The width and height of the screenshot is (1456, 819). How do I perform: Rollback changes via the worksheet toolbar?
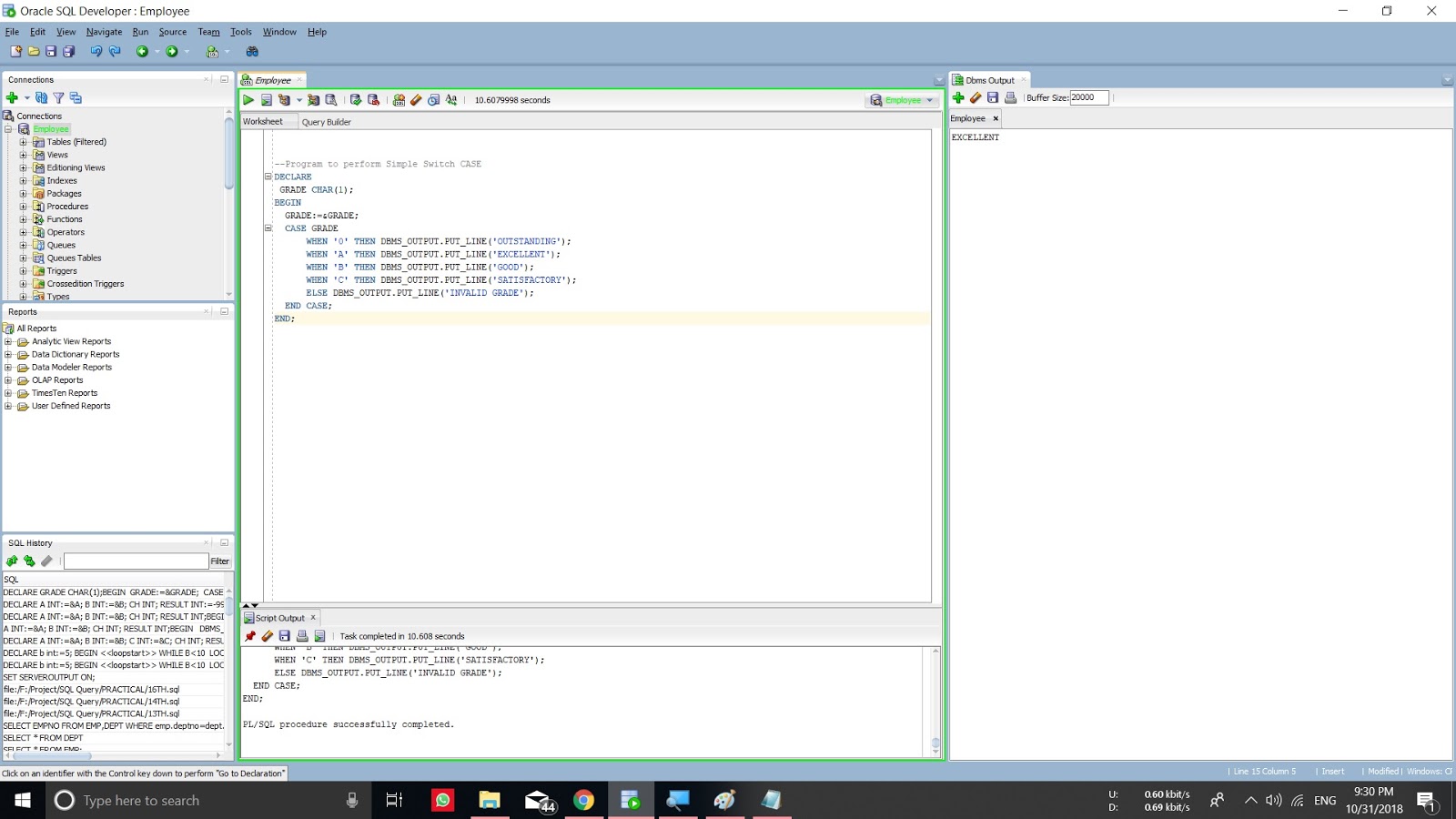373,100
